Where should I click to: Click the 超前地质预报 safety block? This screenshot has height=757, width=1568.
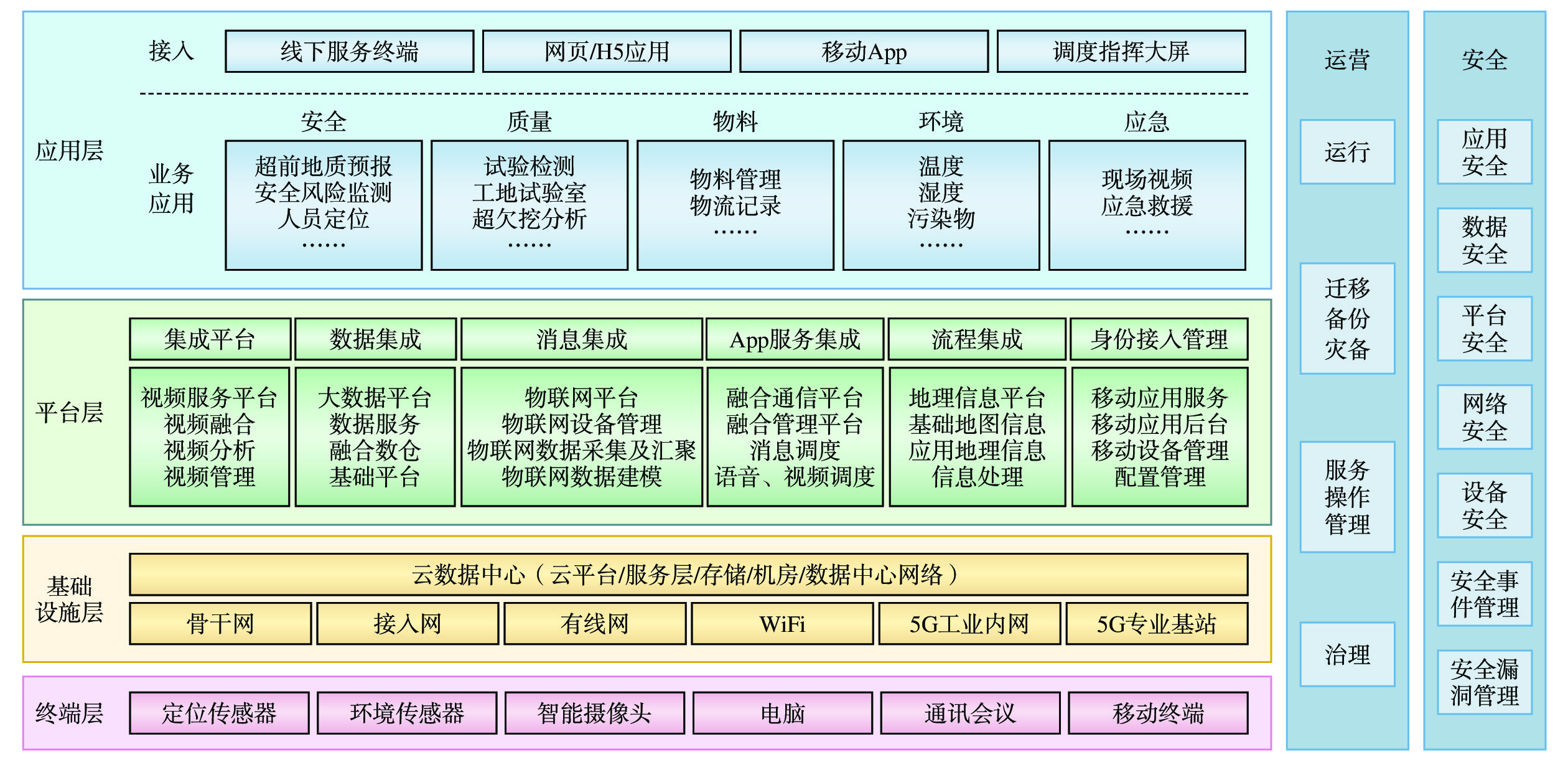click(324, 205)
